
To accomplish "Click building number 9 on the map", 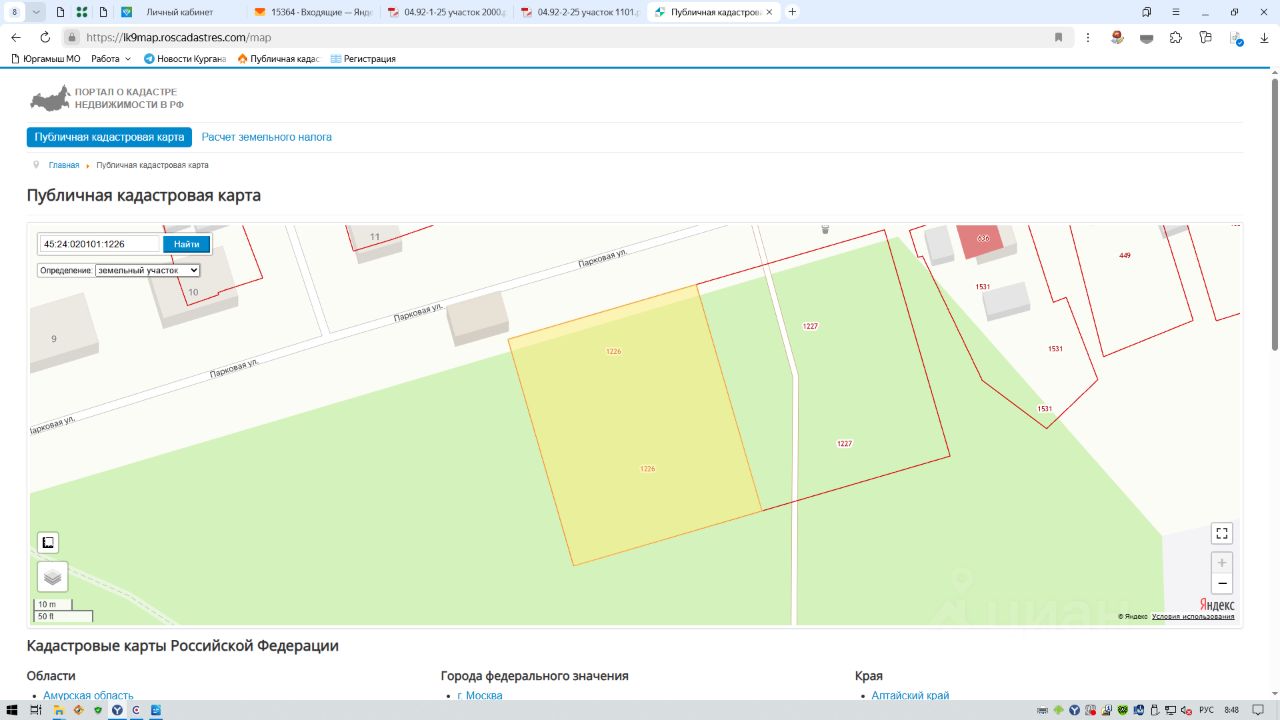I will click(x=54, y=339).
